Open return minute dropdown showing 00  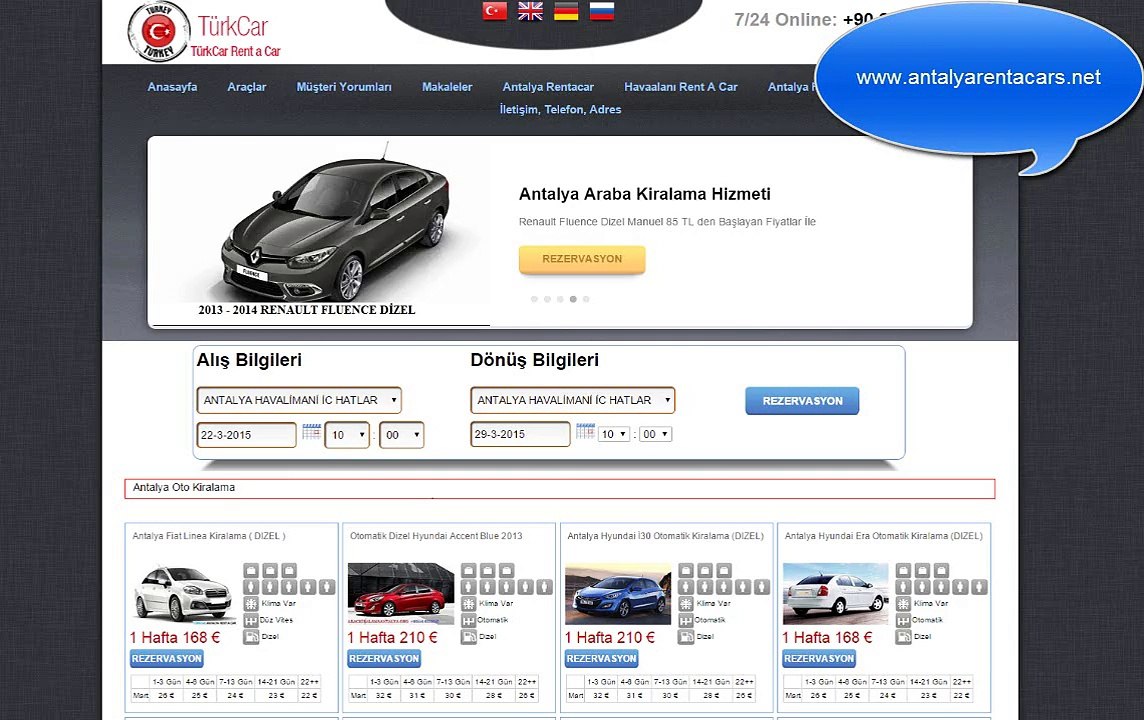tap(656, 434)
